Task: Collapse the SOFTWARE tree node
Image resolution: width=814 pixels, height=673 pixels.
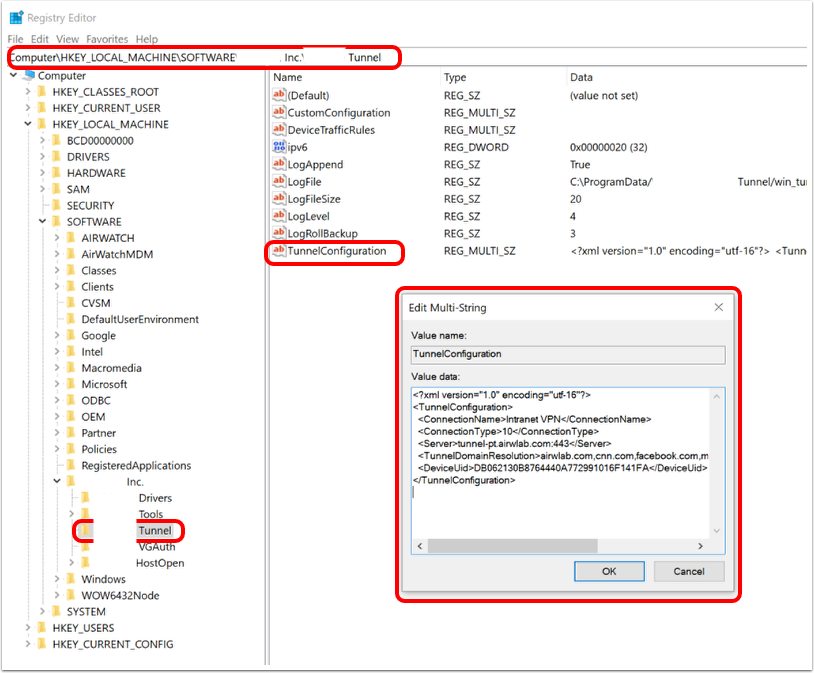Action: click(42, 222)
